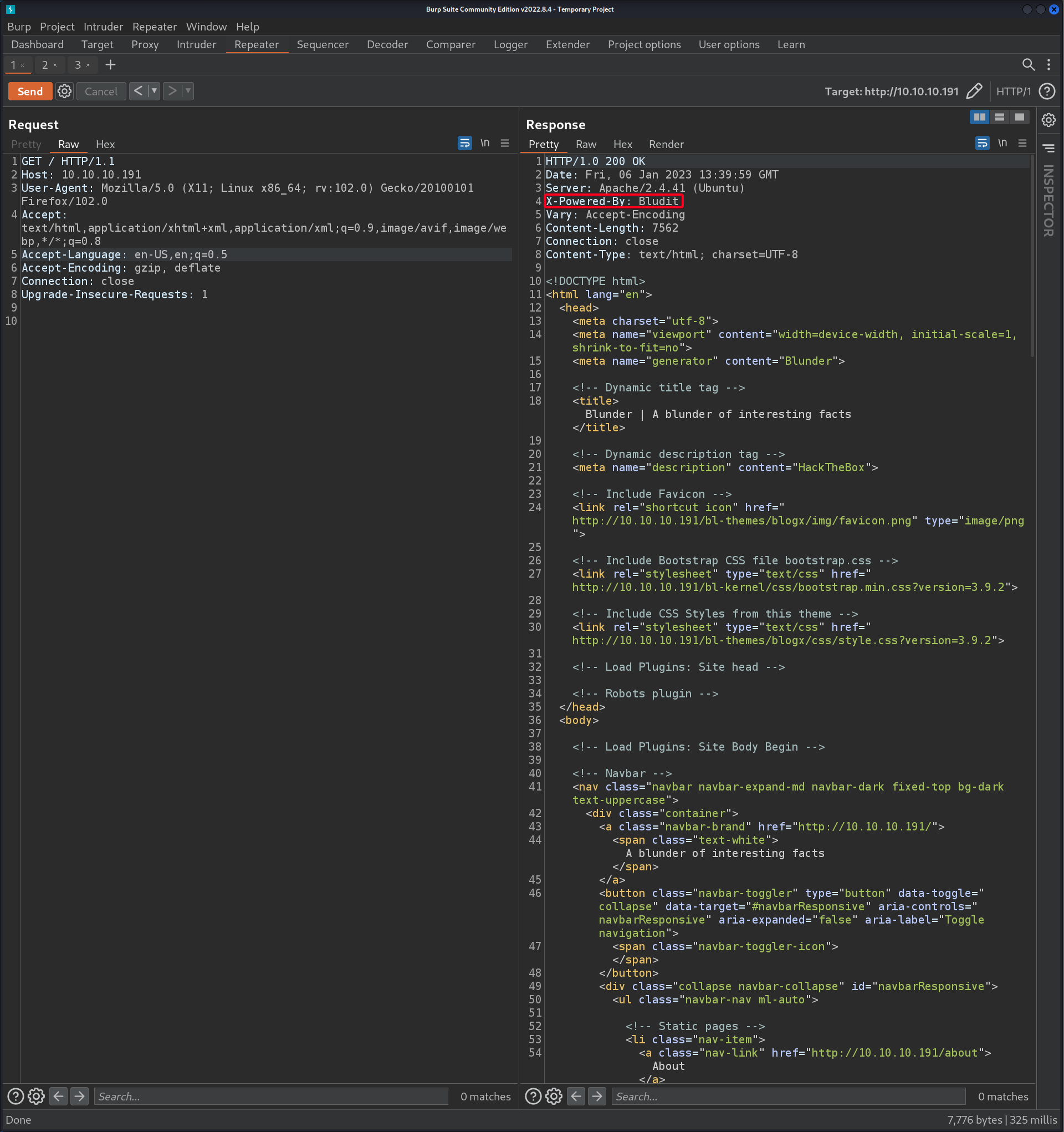1064x1132 pixels.
Task: Open Request editor hamburger options menu
Action: tap(504, 143)
